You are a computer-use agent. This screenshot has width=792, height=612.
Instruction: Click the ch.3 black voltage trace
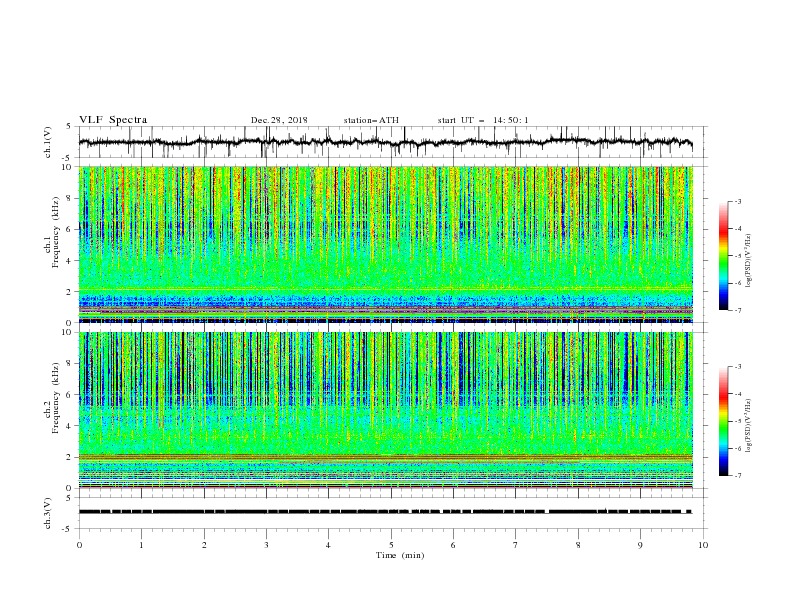point(386,512)
